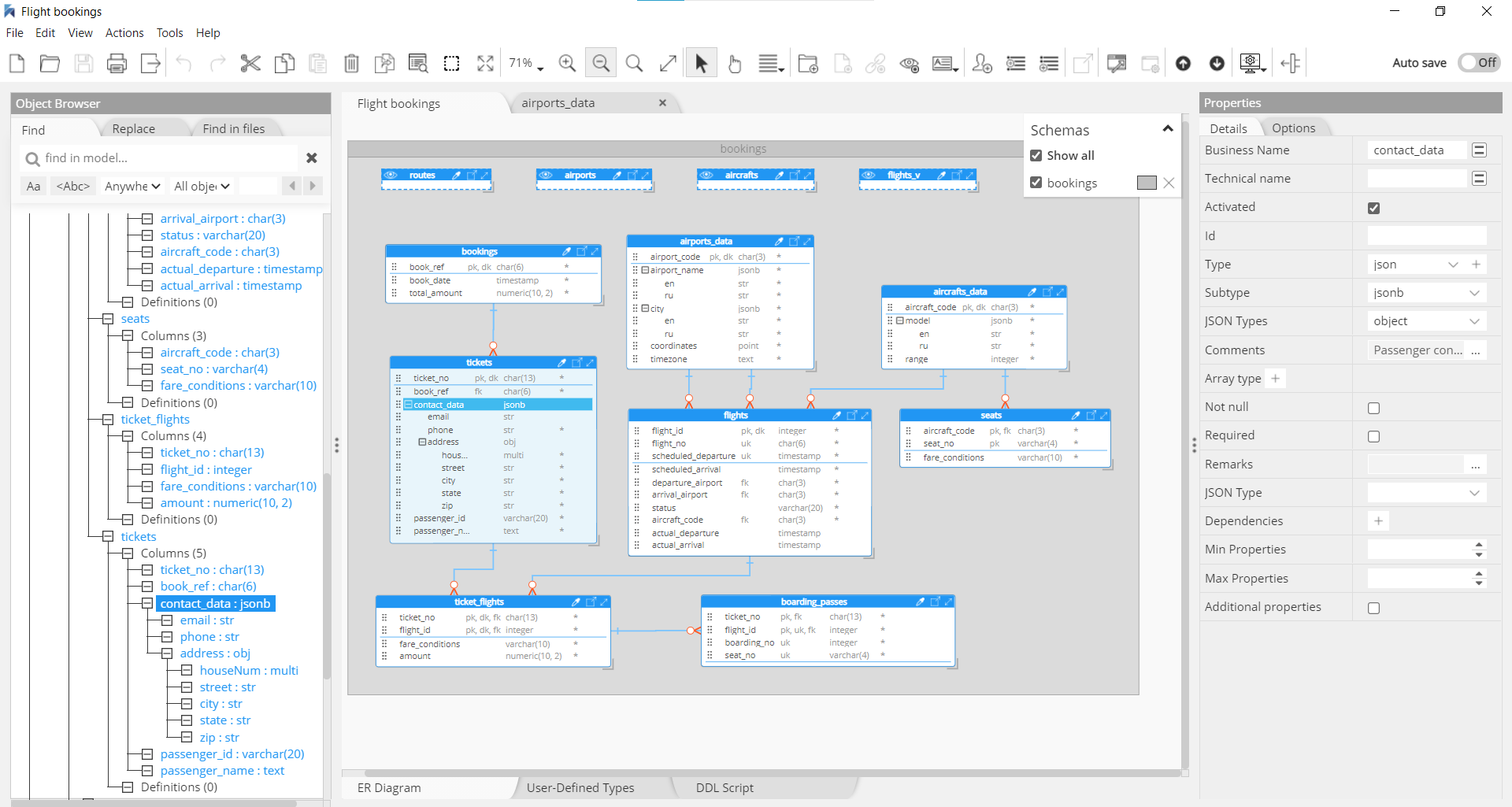The image size is (1512, 807).
Task: Delete selection with the trash can icon
Action: coord(351,63)
